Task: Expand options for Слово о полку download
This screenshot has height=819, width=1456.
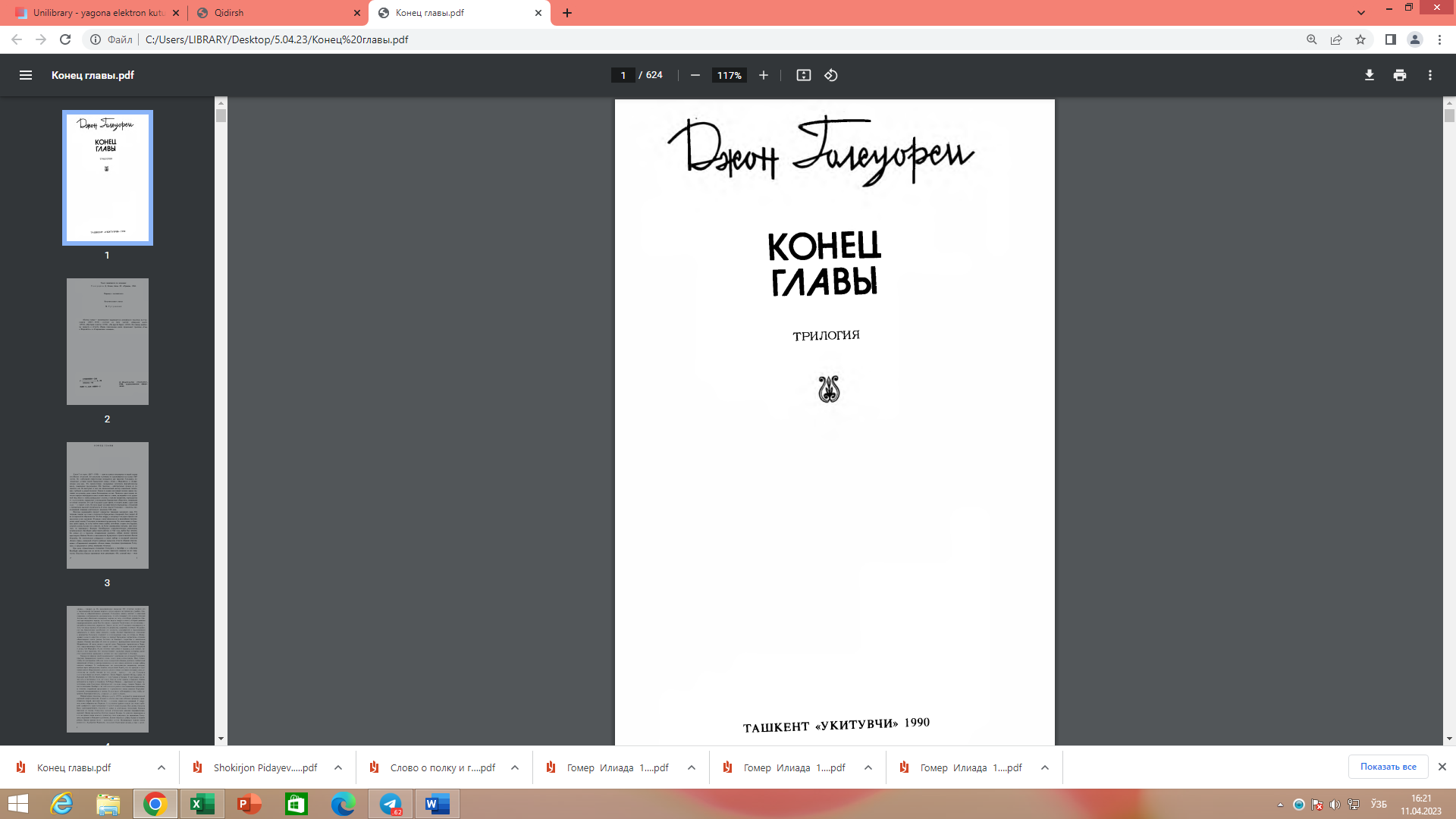Action: (515, 767)
